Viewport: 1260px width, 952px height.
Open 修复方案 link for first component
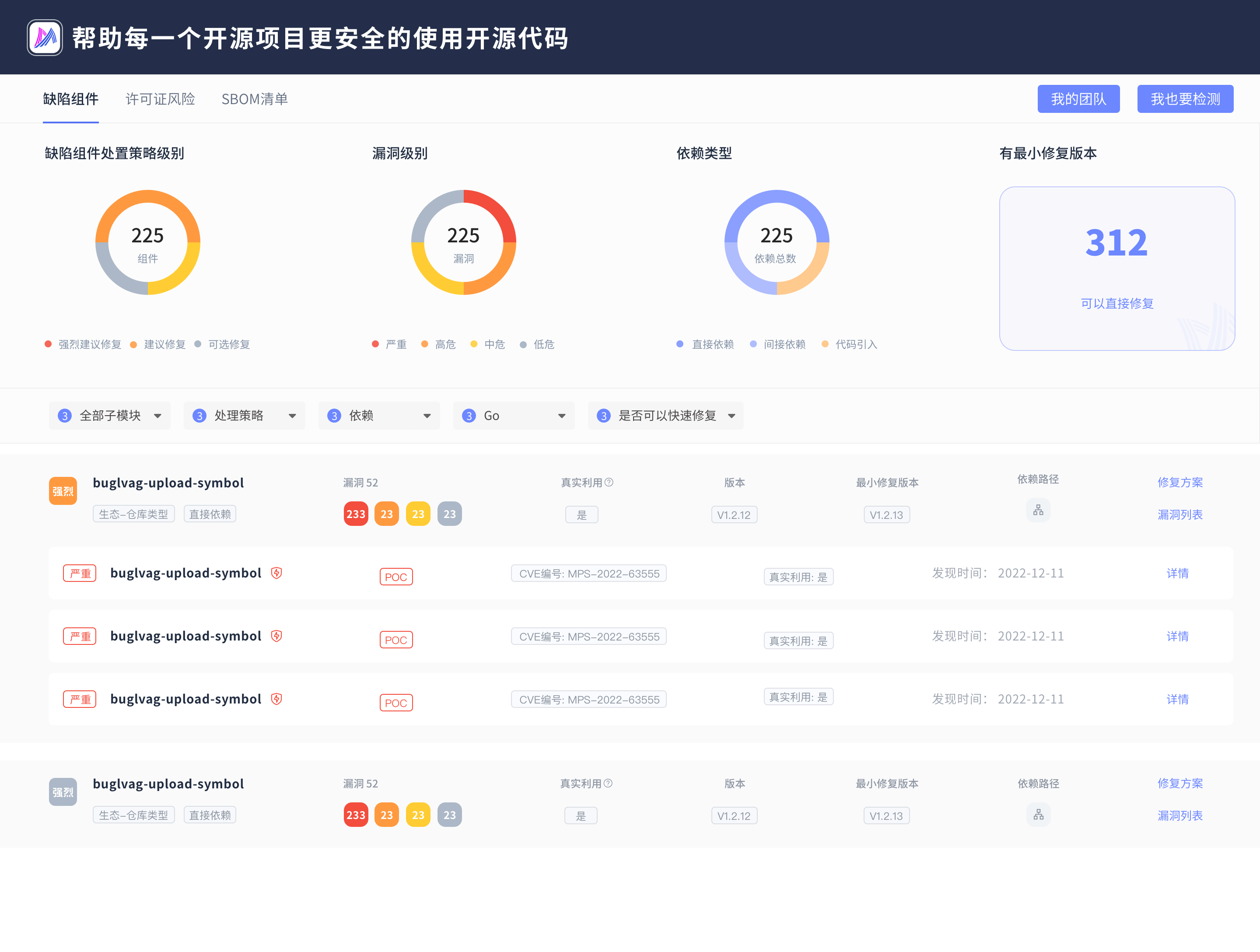click(1179, 483)
